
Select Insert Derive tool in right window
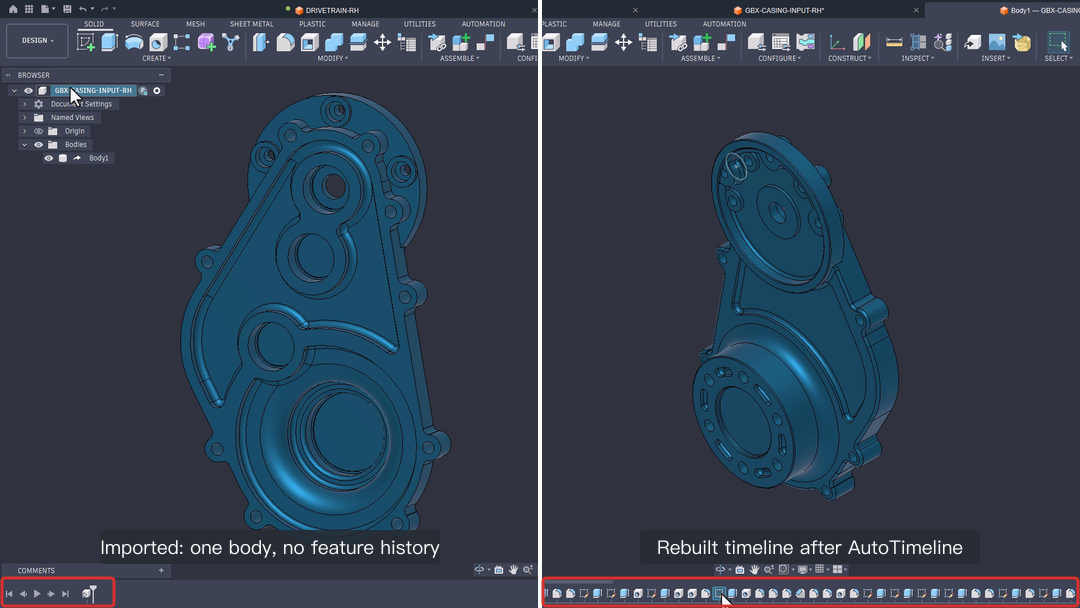pyautogui.click(x=973, y=42)
